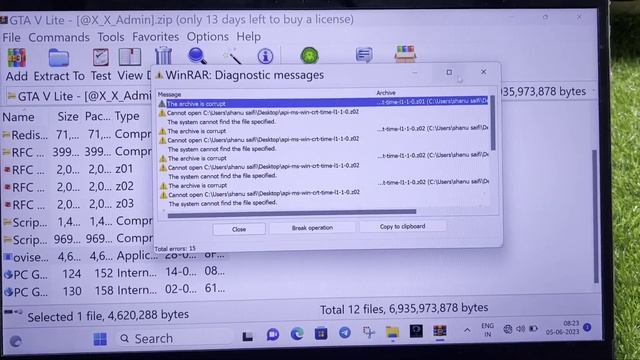The image size is (640, 360).
Task: Click the Comment toolbar icon
Action: 364,54
